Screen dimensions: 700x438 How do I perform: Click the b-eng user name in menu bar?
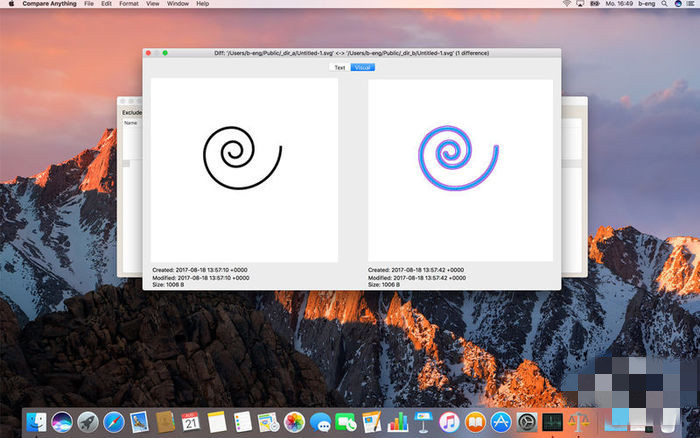[x=646, y=4]
